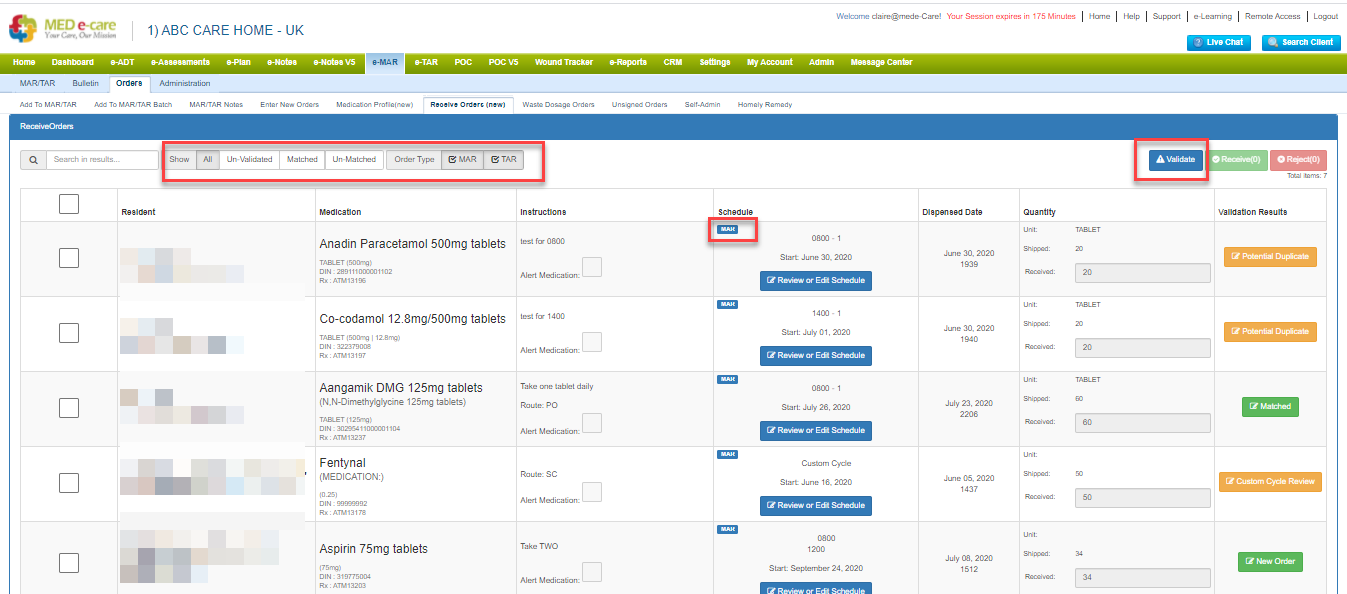Viewport: 1347px width, 594px height.
Task: Click the magnifier search icon beside search field
Action: click(x=33, y=160)
